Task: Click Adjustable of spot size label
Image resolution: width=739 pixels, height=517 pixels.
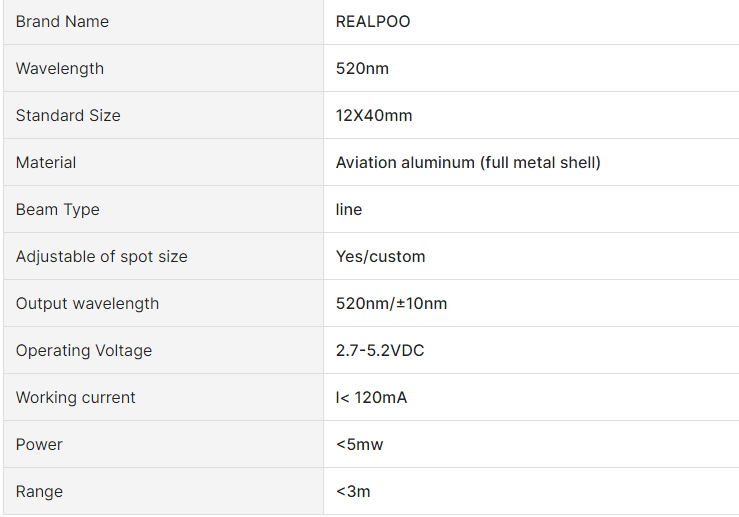Action: [x=102, y=257]
